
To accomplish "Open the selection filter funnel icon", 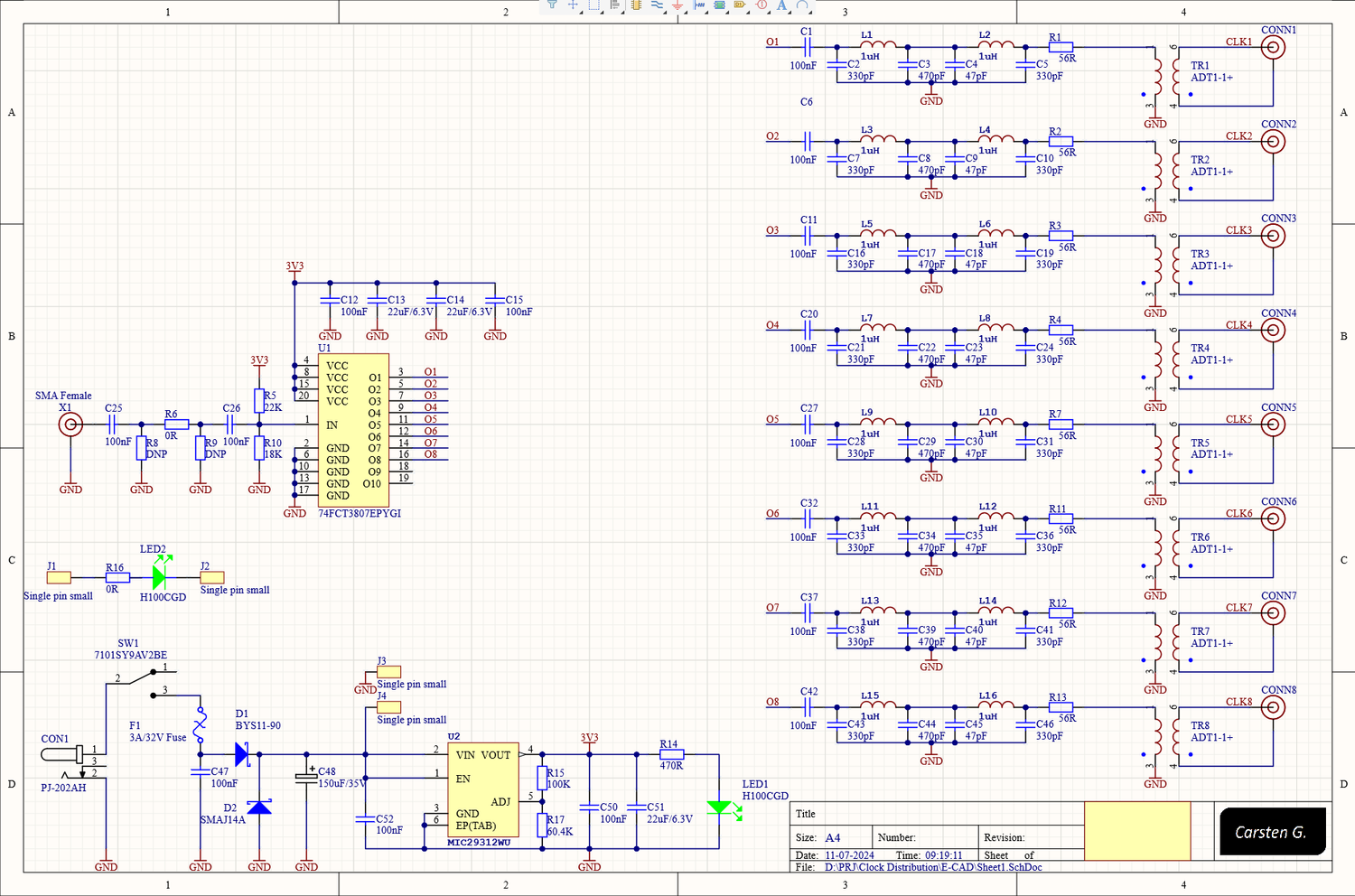I will [552, 5].
